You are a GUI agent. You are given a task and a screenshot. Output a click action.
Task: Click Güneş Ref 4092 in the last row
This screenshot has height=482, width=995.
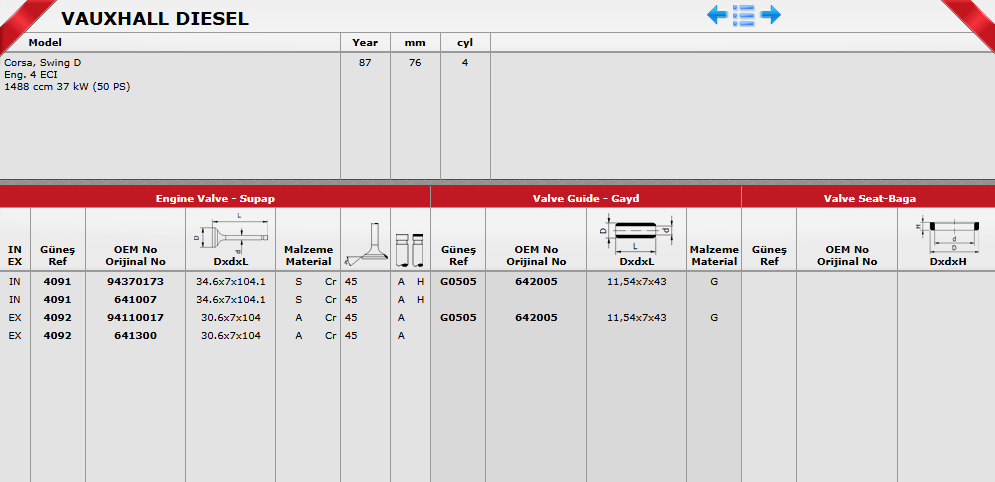pos(57,335)
